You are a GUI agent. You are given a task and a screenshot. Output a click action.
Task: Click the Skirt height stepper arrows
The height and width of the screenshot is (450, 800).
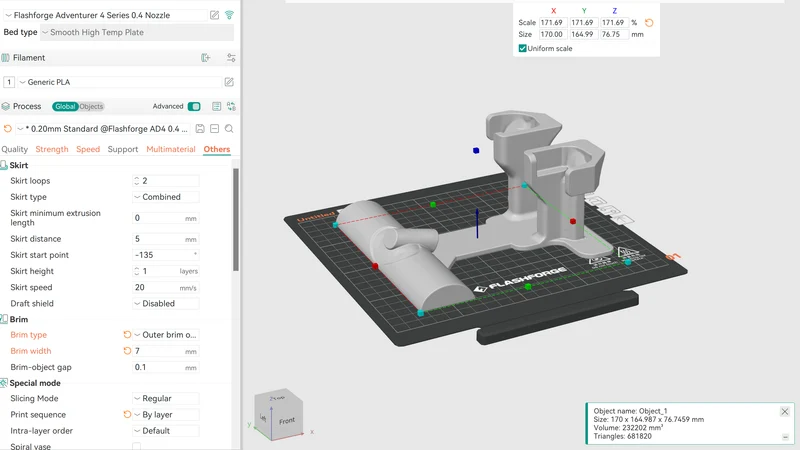click(x=136, y=271)
